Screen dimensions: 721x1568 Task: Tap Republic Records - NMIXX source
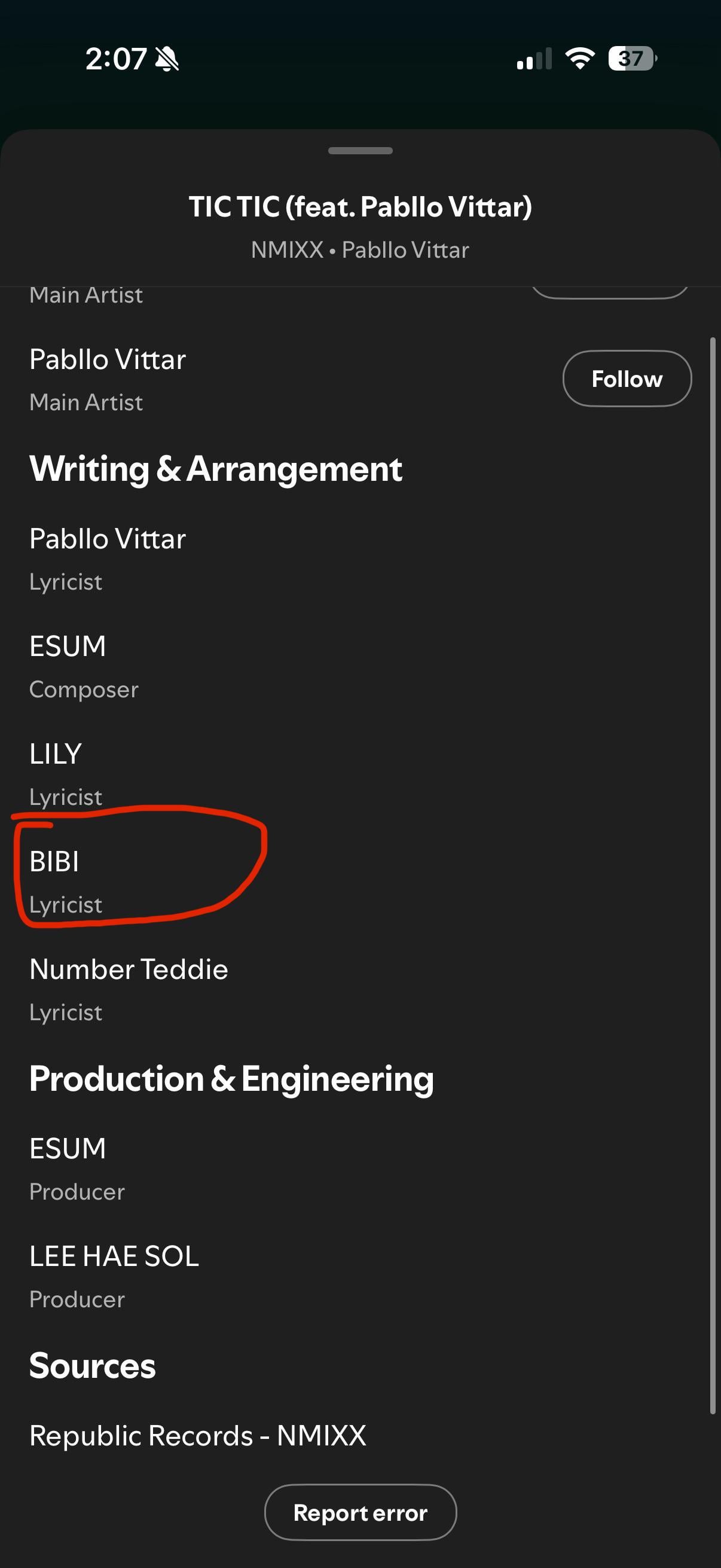(198, 1436)
